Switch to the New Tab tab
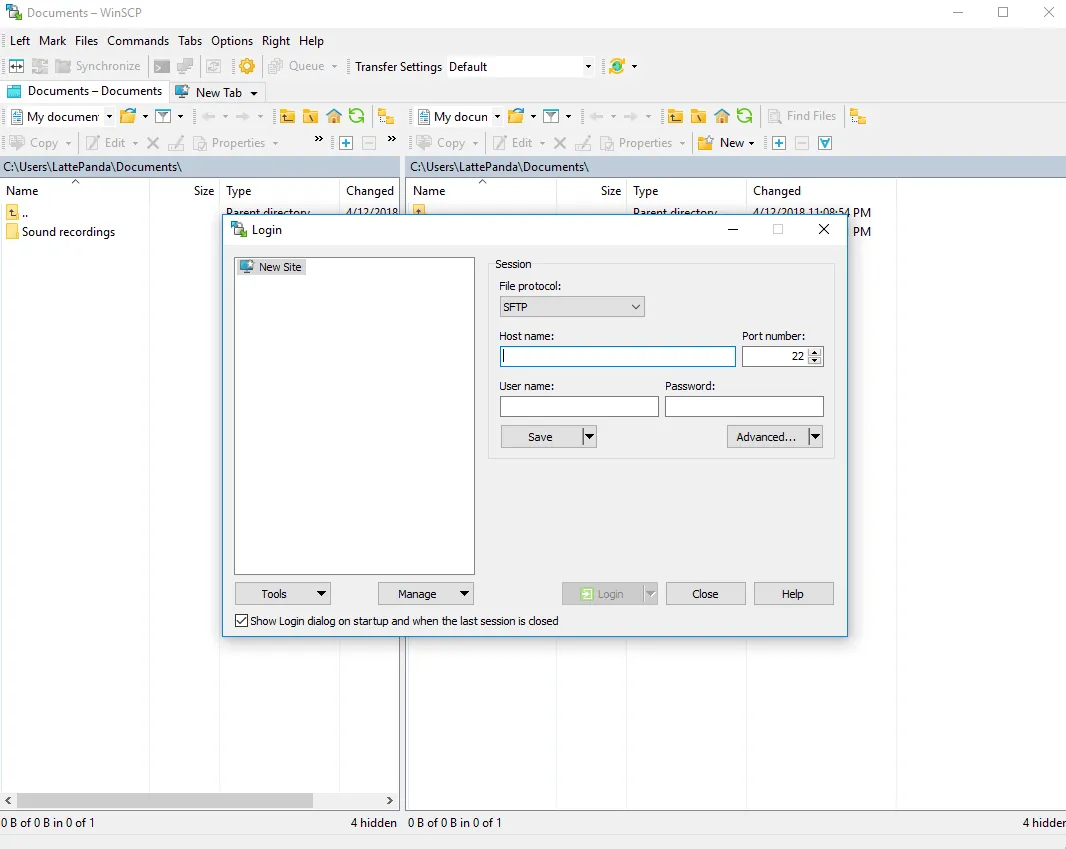 click(217, 91)
